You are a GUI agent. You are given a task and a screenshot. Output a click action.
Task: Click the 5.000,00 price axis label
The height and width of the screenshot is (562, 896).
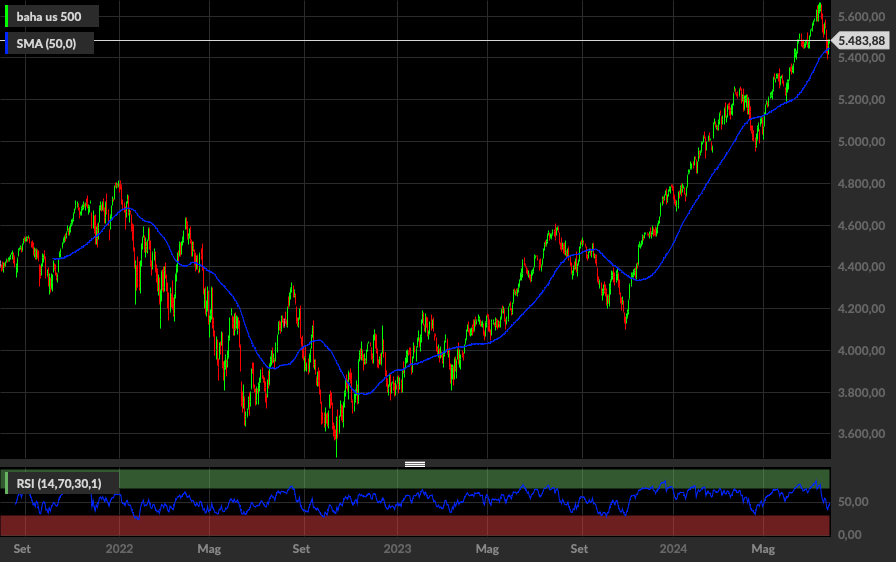pyautogui.click(x=861, y=142)
